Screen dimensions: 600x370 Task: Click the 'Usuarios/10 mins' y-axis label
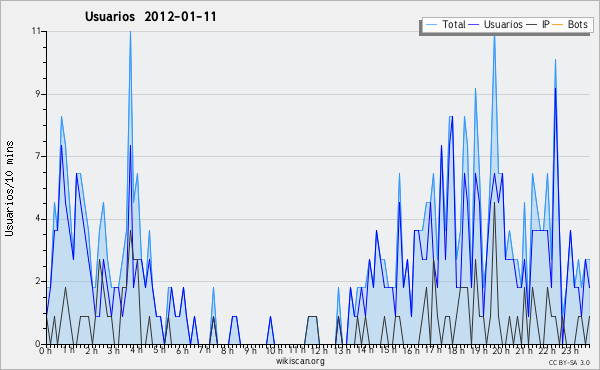(x=9, y=188)
